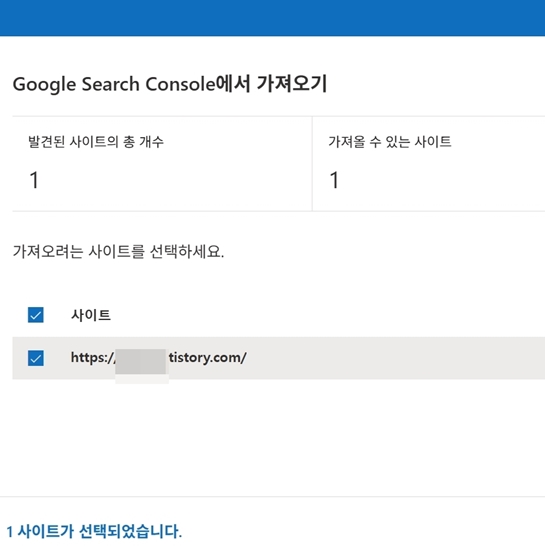Image resolution: width=545 pixels, height=546 pixels.
Task: Click the tistory.com/ portion of the URL
Action: click(208, 358)
